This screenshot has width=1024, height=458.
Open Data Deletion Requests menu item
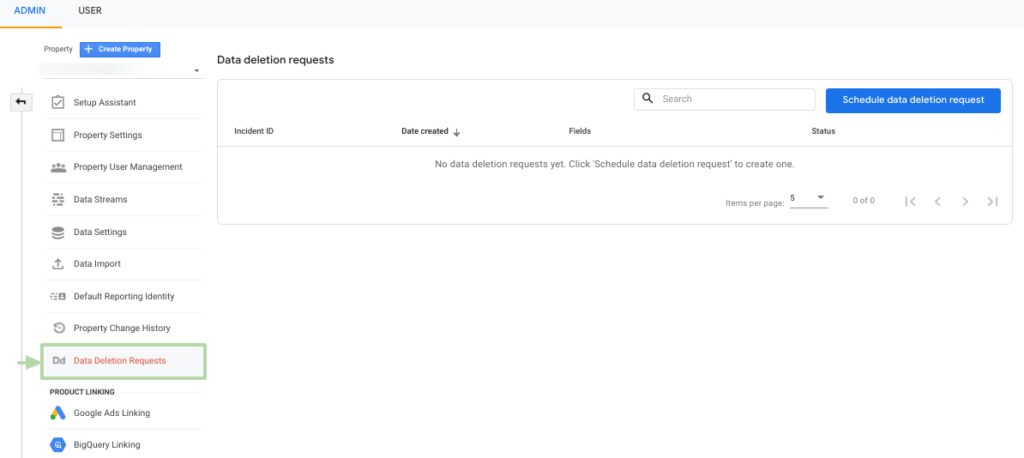[x=120, y=361]
